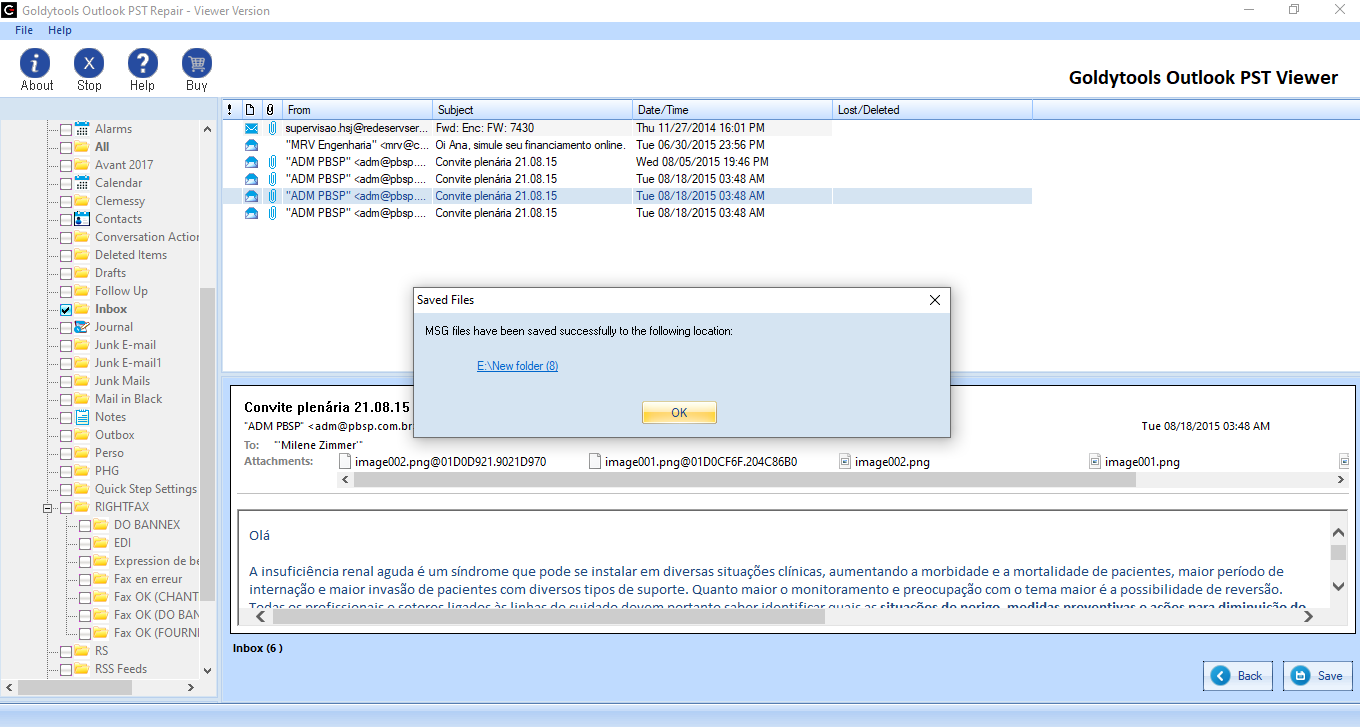Viewport: 1360px width, 727px height.
Task: Check the Outbox folder checkbox
Action: [x=66, y=436]
